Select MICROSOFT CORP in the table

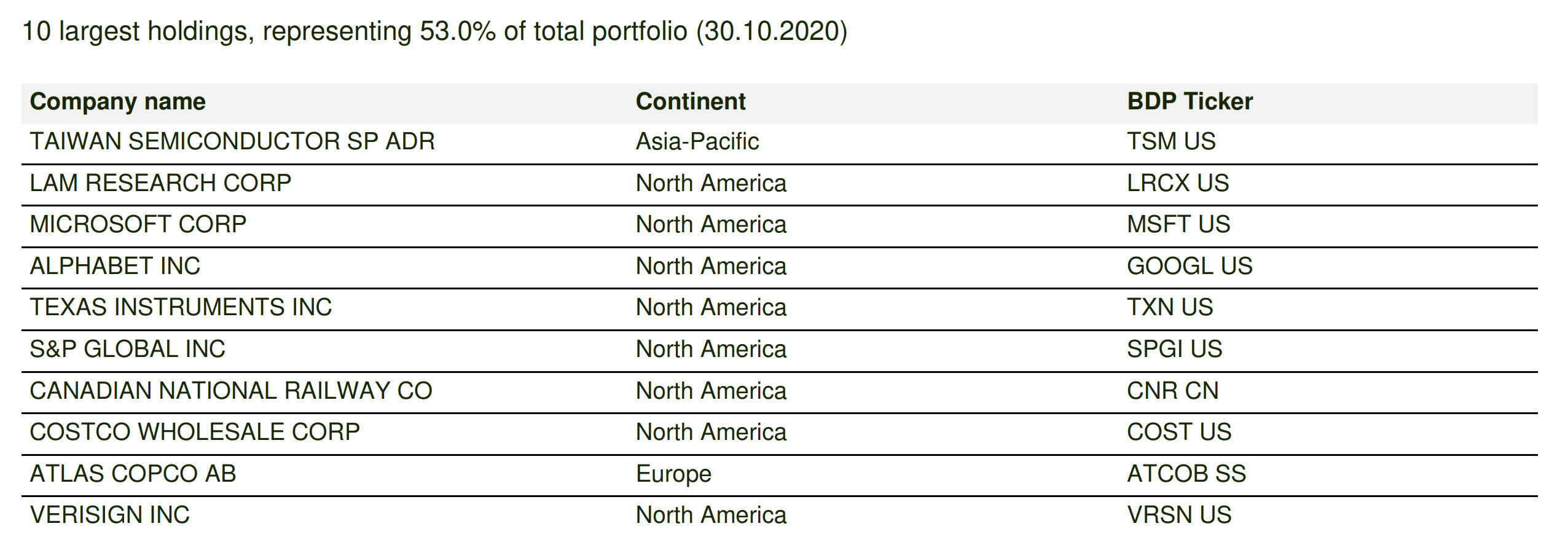[138, 224]
